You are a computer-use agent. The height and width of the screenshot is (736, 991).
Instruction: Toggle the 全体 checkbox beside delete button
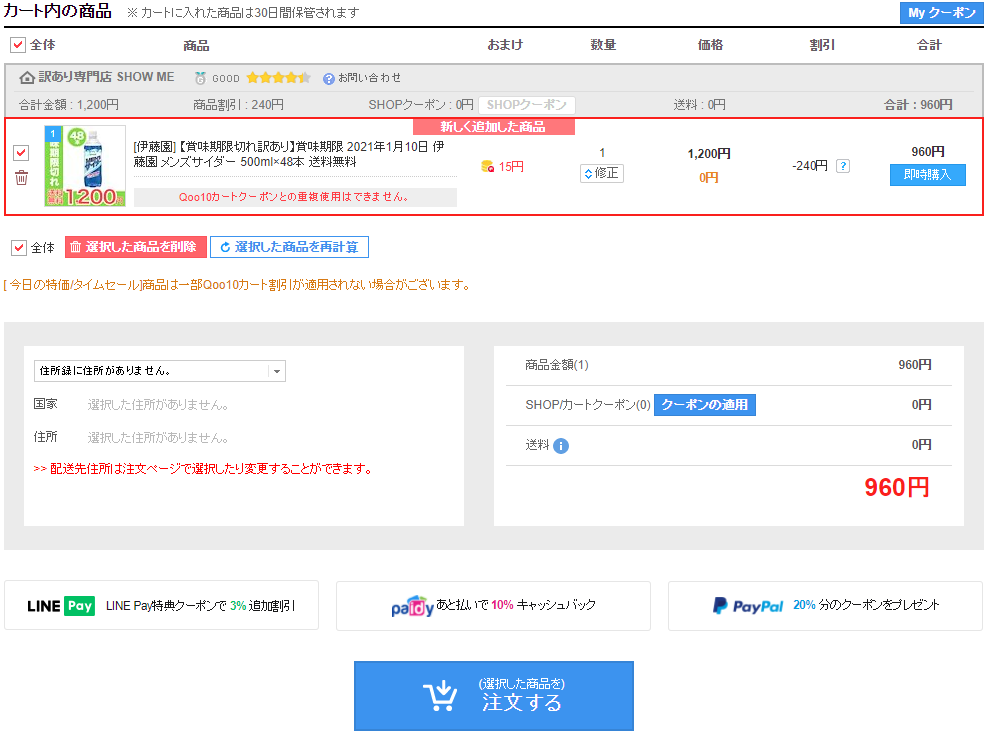[19, 248]
